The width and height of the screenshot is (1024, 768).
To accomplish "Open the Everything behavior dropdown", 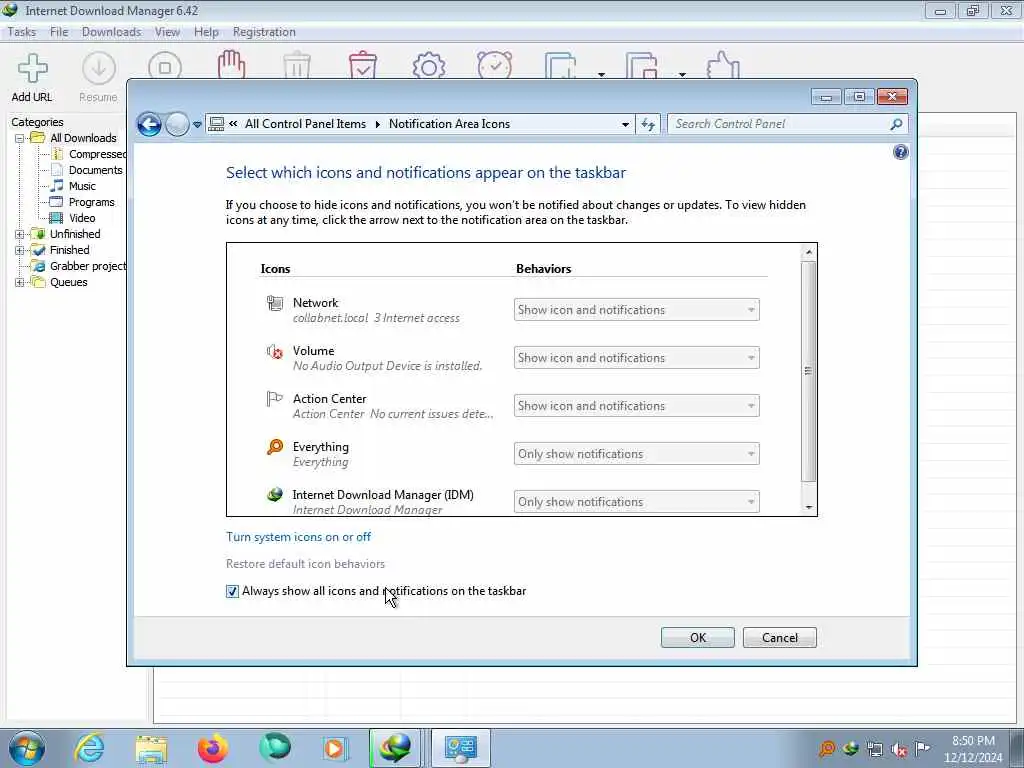I will (637, 454).
